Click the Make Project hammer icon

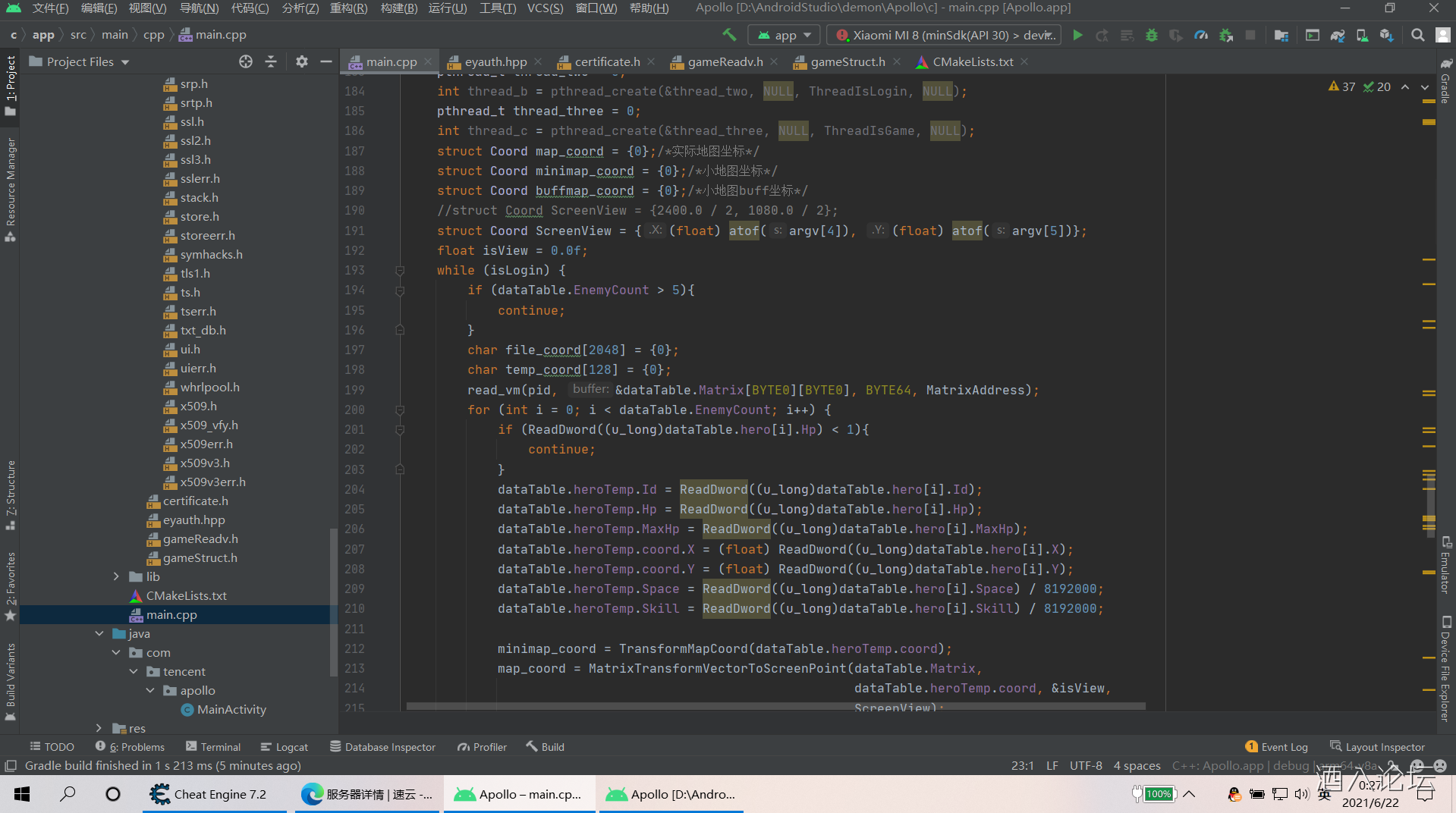click(x=729, y=35)
